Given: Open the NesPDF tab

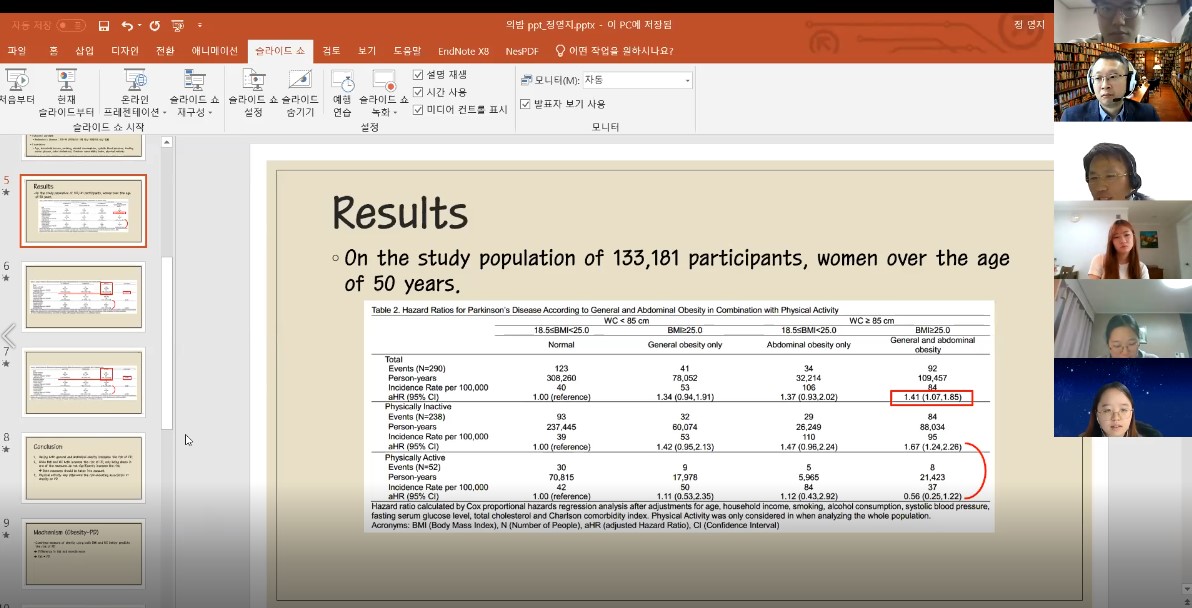Looking at the screenshot, I should click(x=522, y=51).
